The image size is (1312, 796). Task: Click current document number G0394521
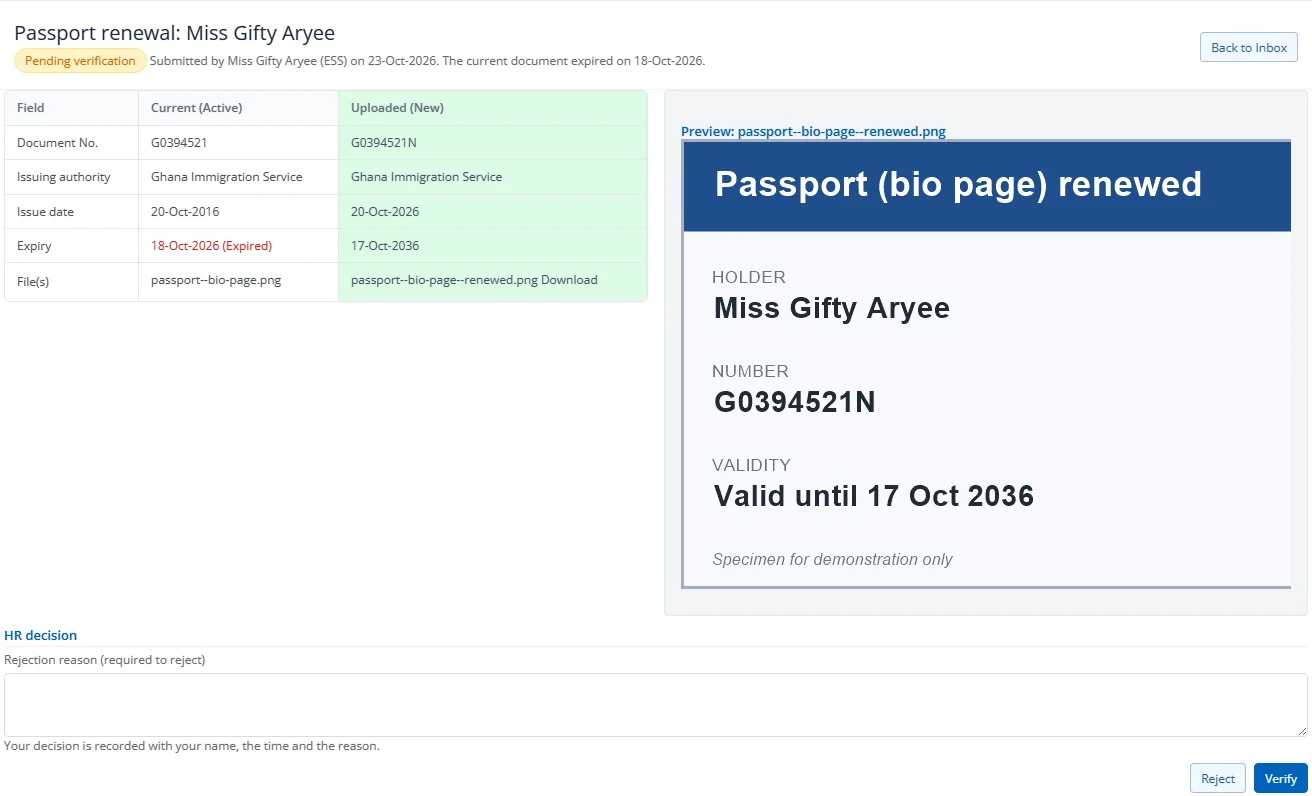179,143
